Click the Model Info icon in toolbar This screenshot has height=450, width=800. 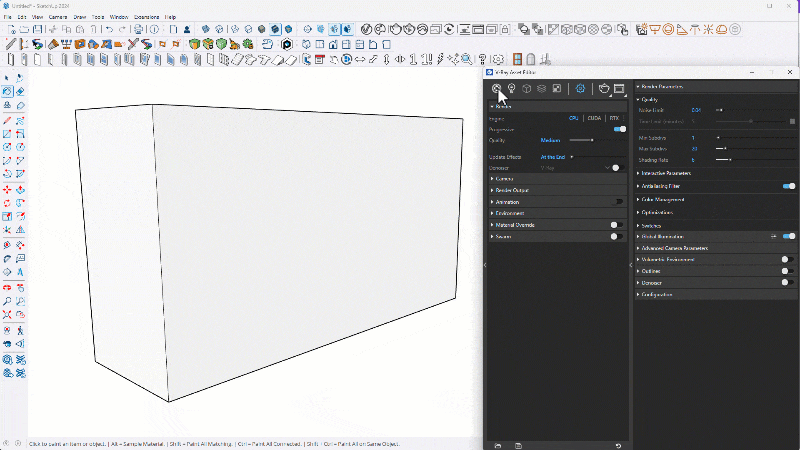click(155, 30)
